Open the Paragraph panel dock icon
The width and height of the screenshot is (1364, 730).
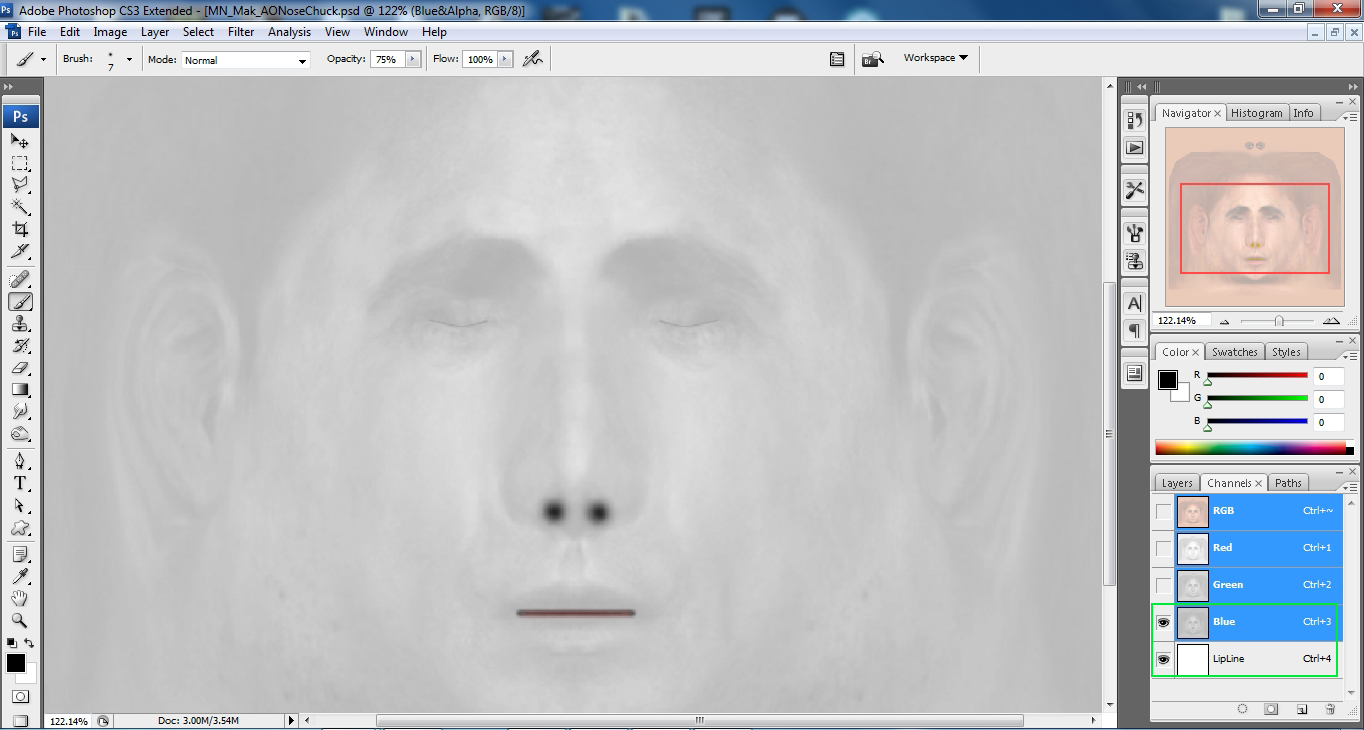click(1135, 330)
